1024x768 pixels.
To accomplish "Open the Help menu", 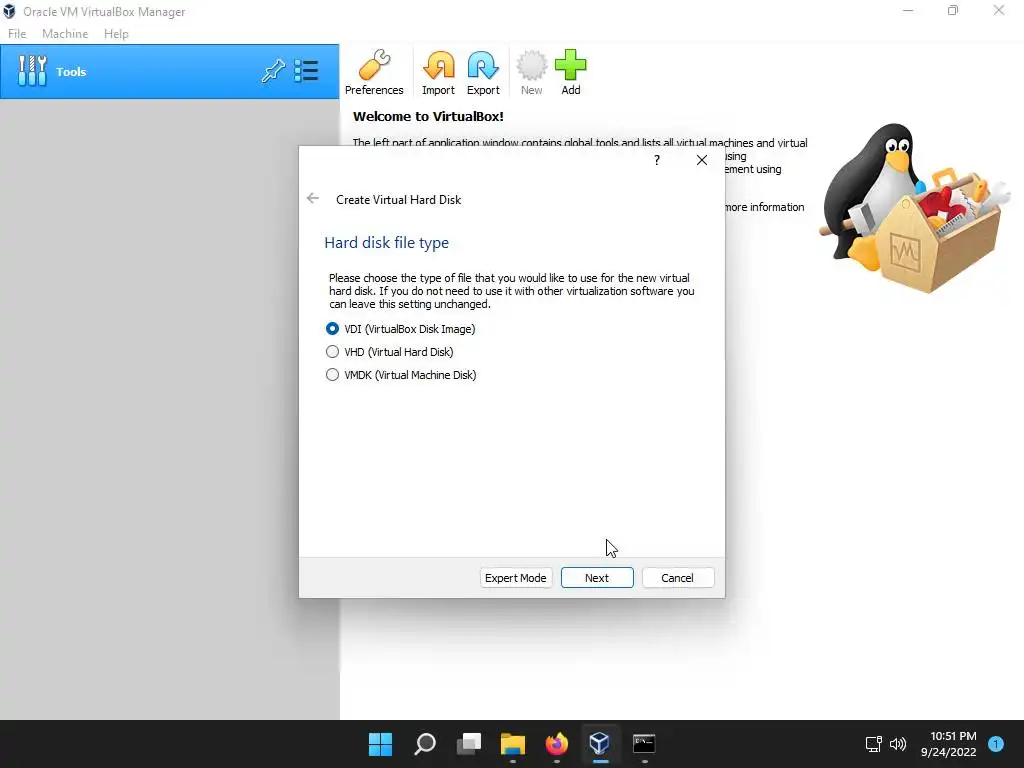I will 116,34.
